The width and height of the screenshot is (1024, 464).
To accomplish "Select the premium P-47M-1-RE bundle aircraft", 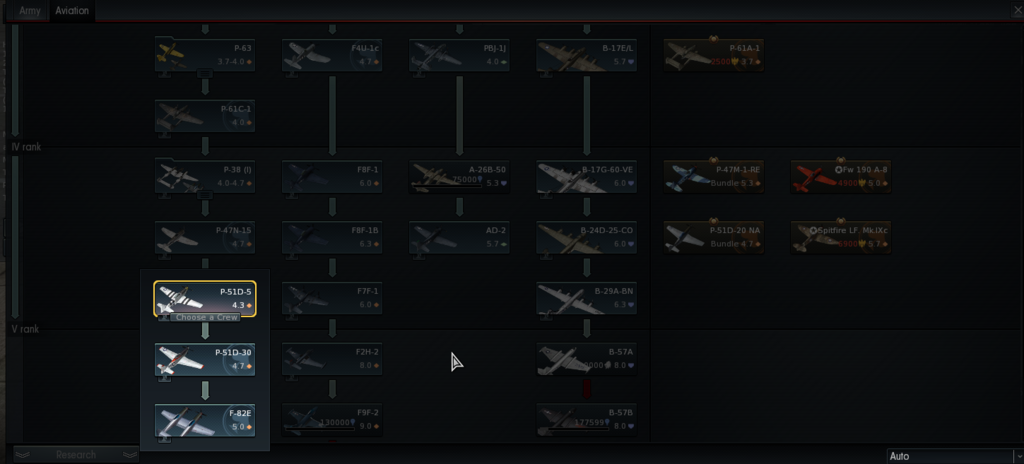I will (x=713, y=176).
